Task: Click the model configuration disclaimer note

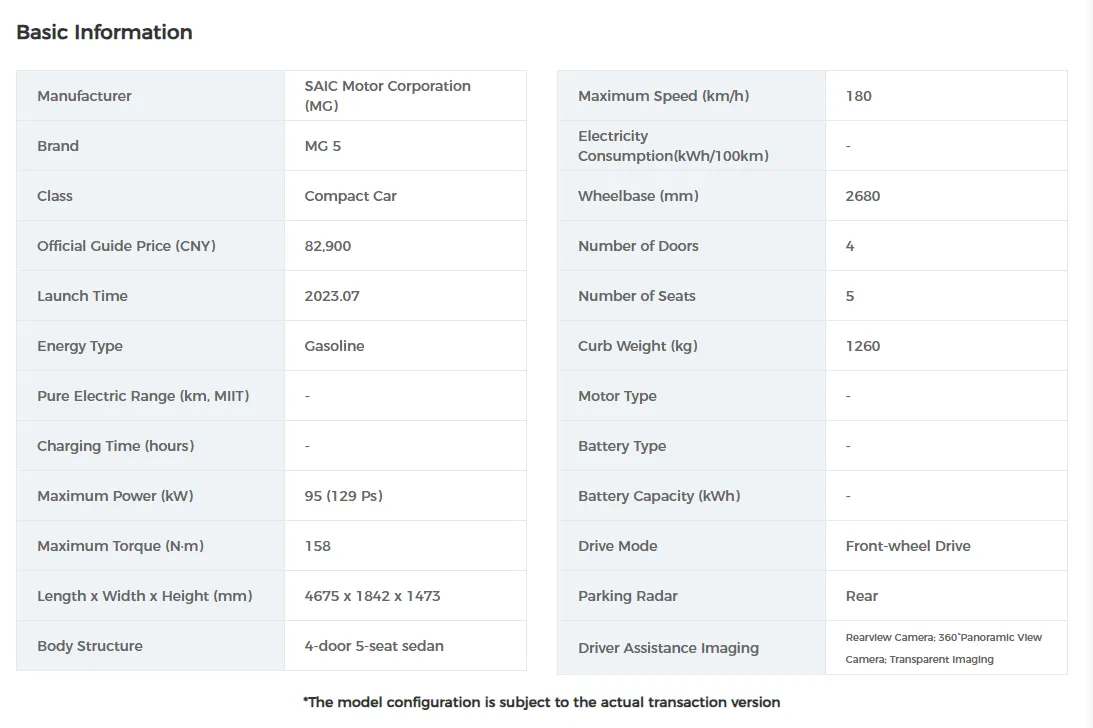Action: (x=541, y=702)
